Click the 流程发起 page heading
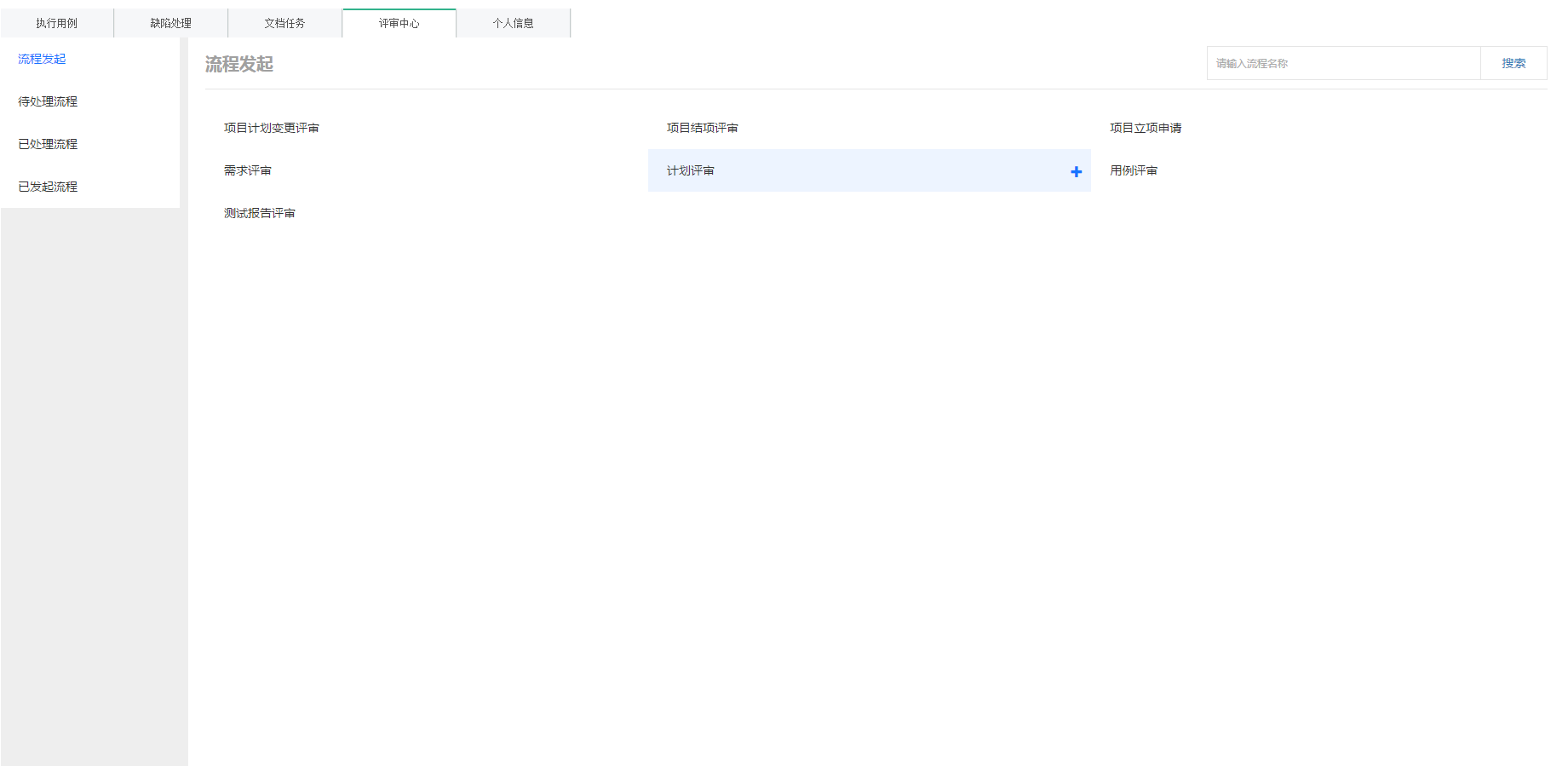Image resolution: width=1568 pixels, height=766 pixels. click(x=238, y=64)
